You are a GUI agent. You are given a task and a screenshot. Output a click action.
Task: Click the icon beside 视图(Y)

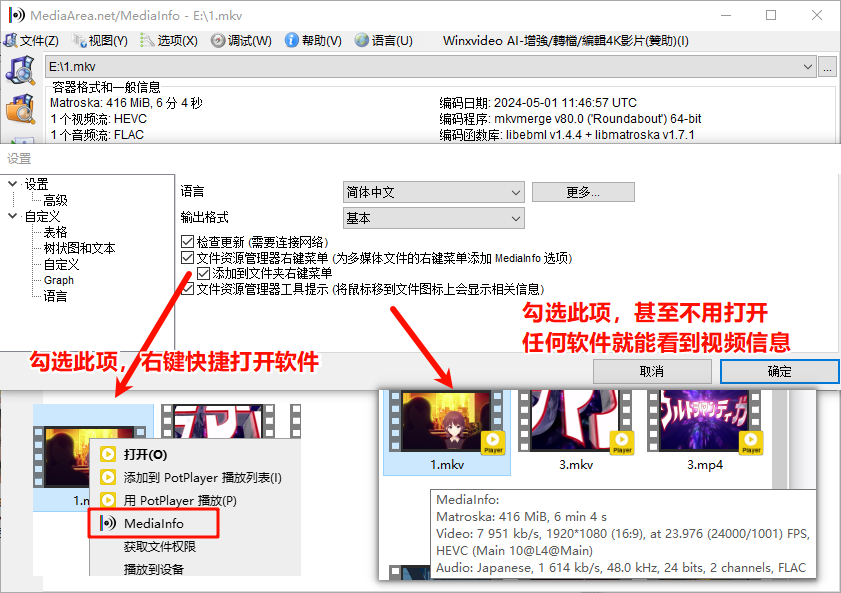79,40
